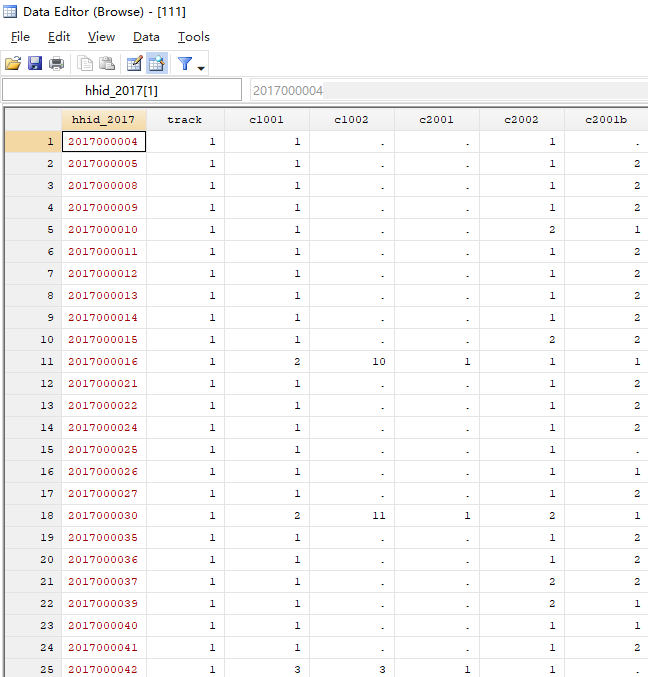Screen dimensions: 648x677
Task: Open the View menu
Action: (x=101, y=37)
